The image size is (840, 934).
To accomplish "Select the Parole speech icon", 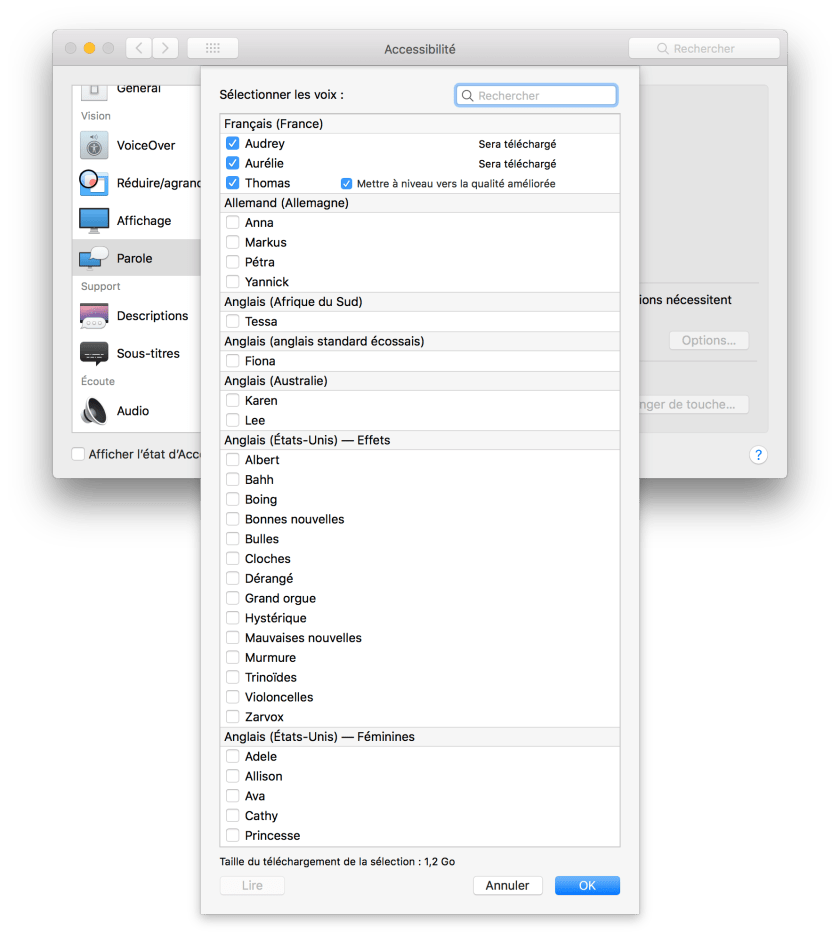I will click(x=94, y=258).
